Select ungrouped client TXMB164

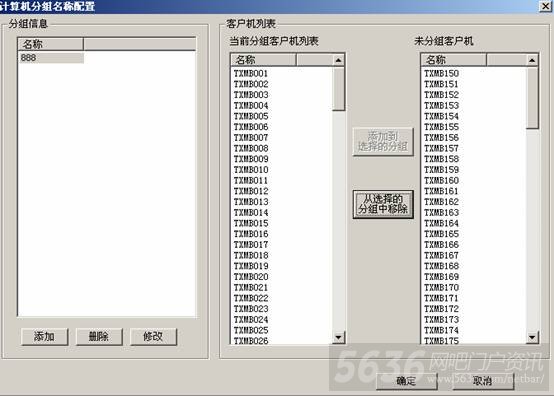[441, 223]
